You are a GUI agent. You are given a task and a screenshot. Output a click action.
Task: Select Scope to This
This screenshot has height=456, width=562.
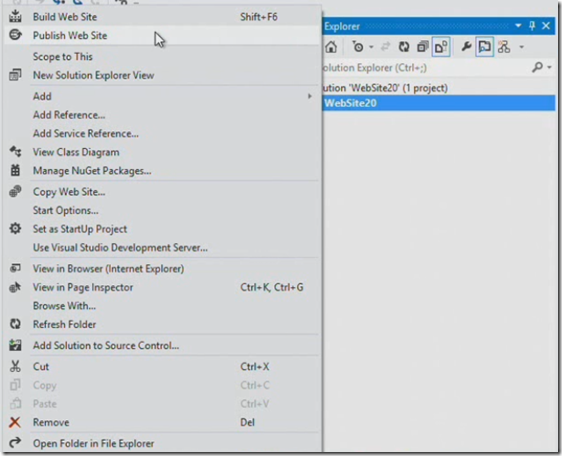(161, 57)
